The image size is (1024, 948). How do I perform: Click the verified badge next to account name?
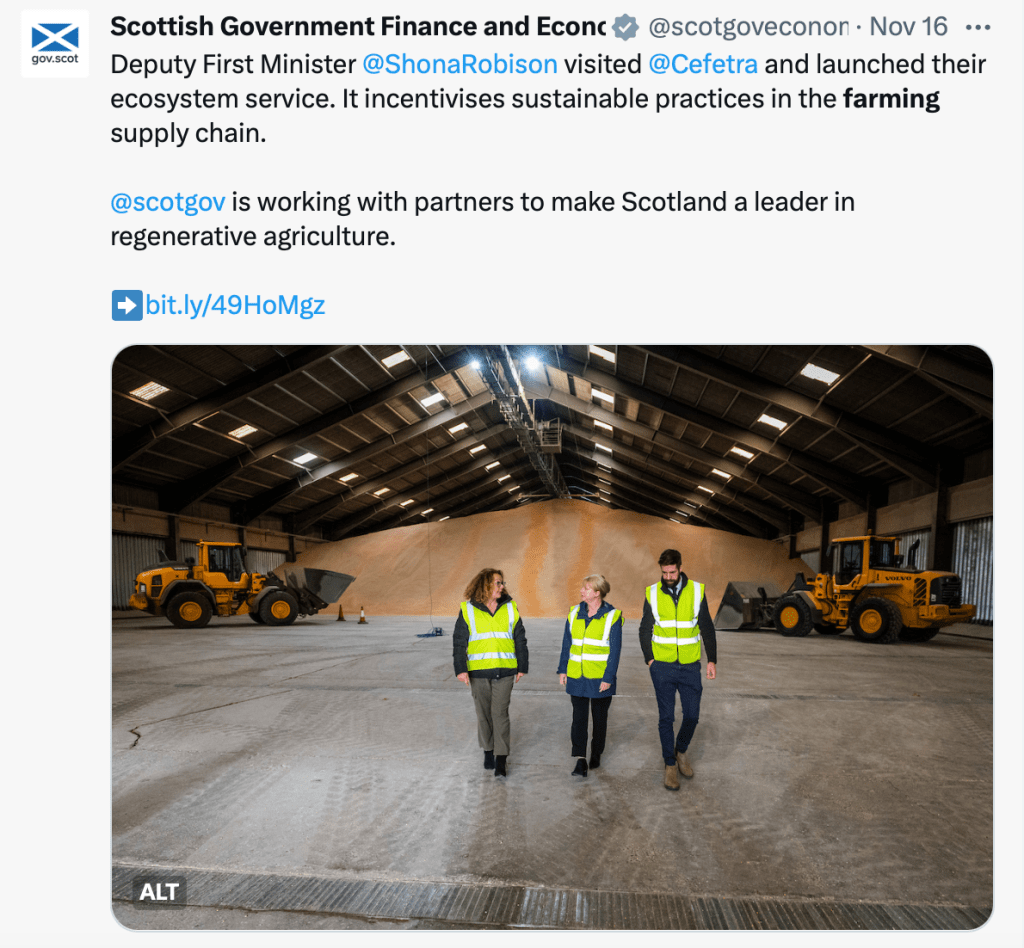point(625,27)
